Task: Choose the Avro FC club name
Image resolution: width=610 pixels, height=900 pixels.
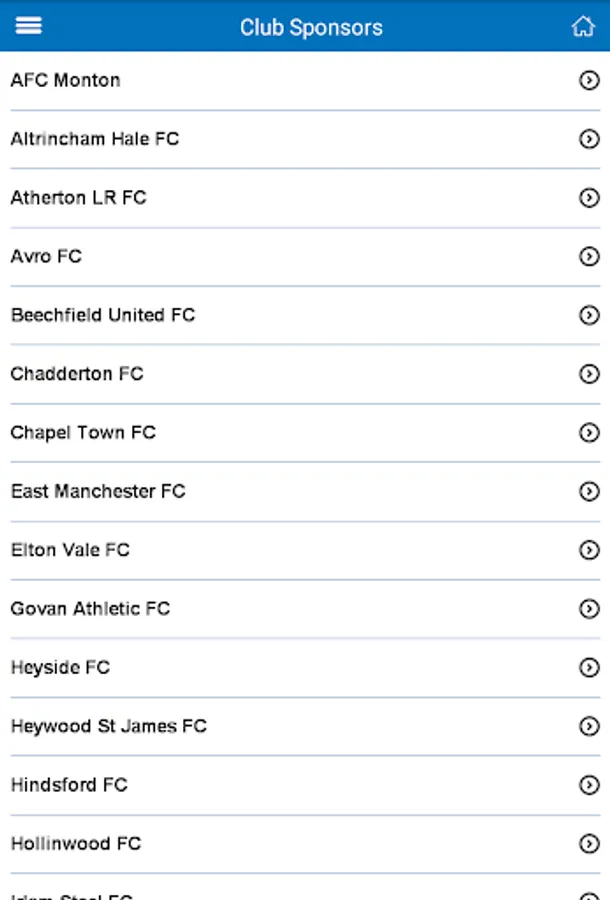Action: [46, 256]
